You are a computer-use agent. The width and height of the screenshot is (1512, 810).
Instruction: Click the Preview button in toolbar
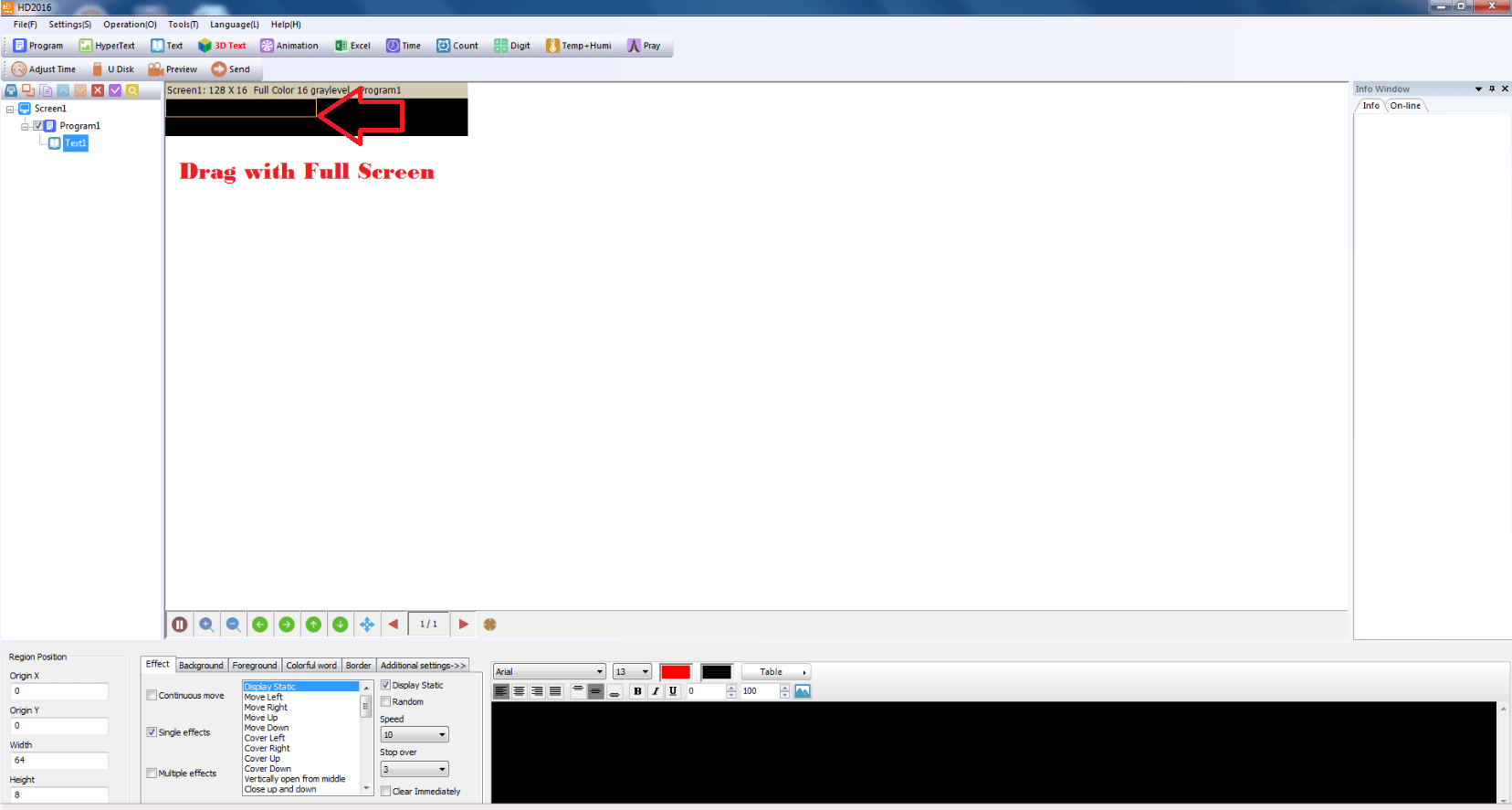173,69
